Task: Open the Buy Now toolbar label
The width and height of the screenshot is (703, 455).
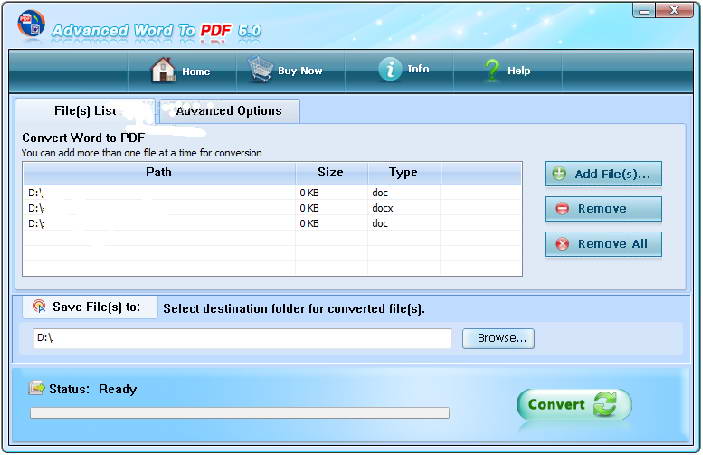Action: pyautogui.click(x=300, y=71)
